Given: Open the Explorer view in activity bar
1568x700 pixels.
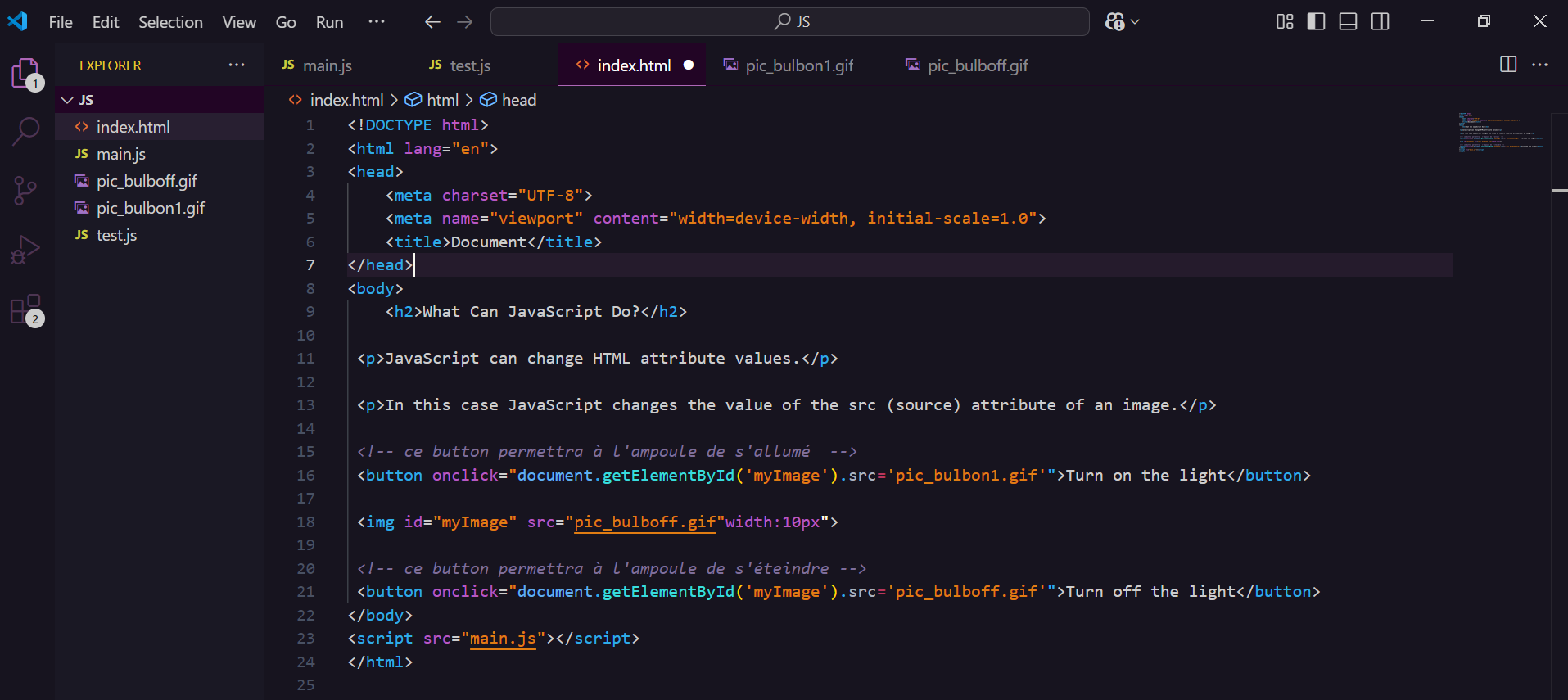Looking at the screenshot, I should tap(25, 74).
